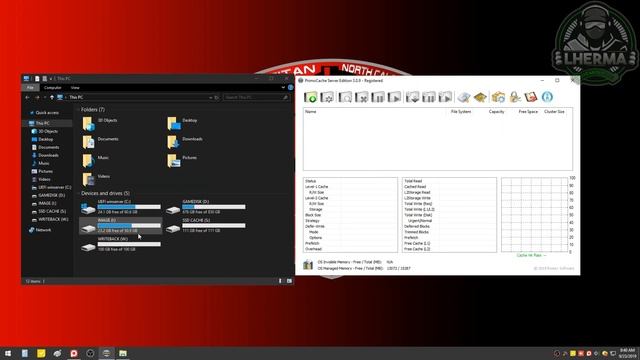The width and height of the screenshot is (640, 360).
Task: Select Desktop in the navigation pane
Action: tap(45, 139)
